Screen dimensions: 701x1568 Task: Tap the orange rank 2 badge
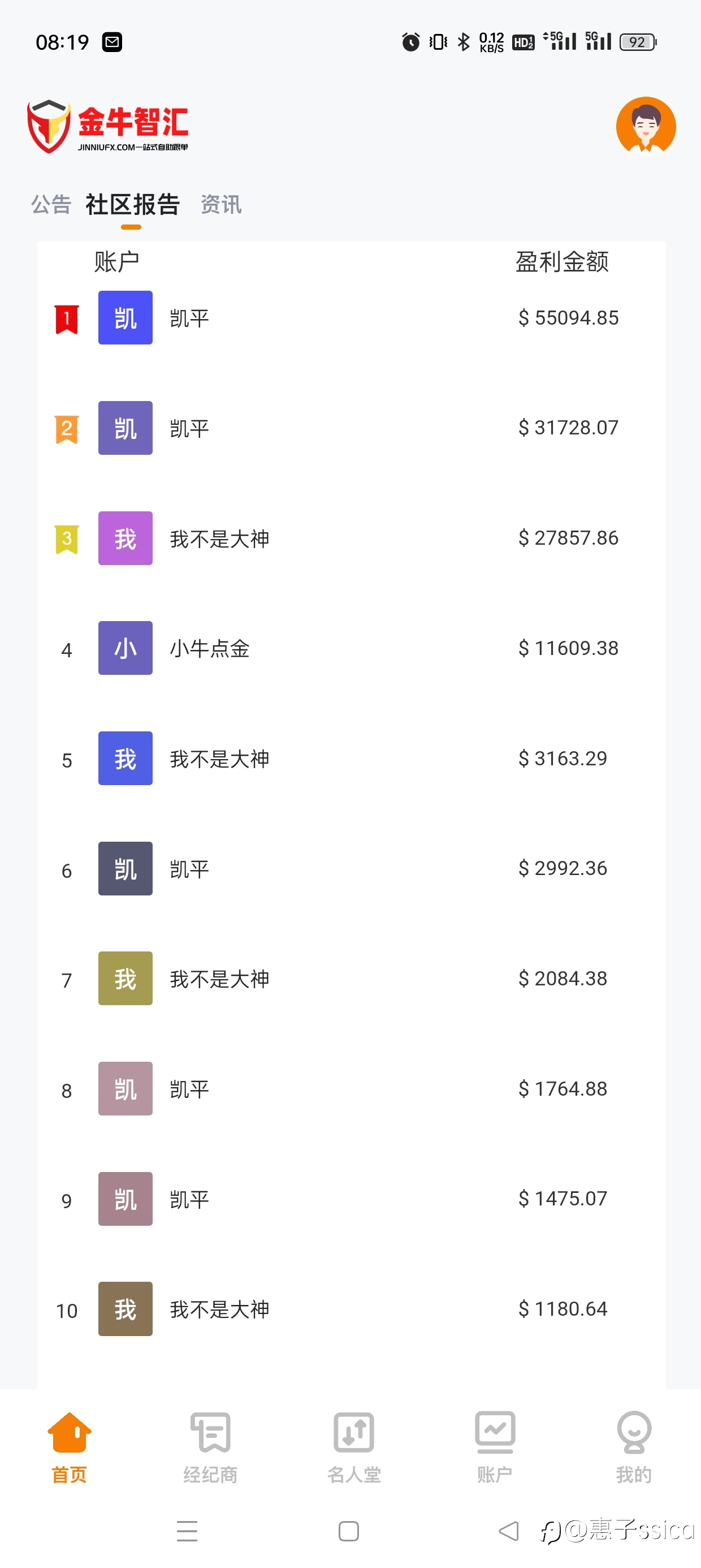(x=67, y=429)
